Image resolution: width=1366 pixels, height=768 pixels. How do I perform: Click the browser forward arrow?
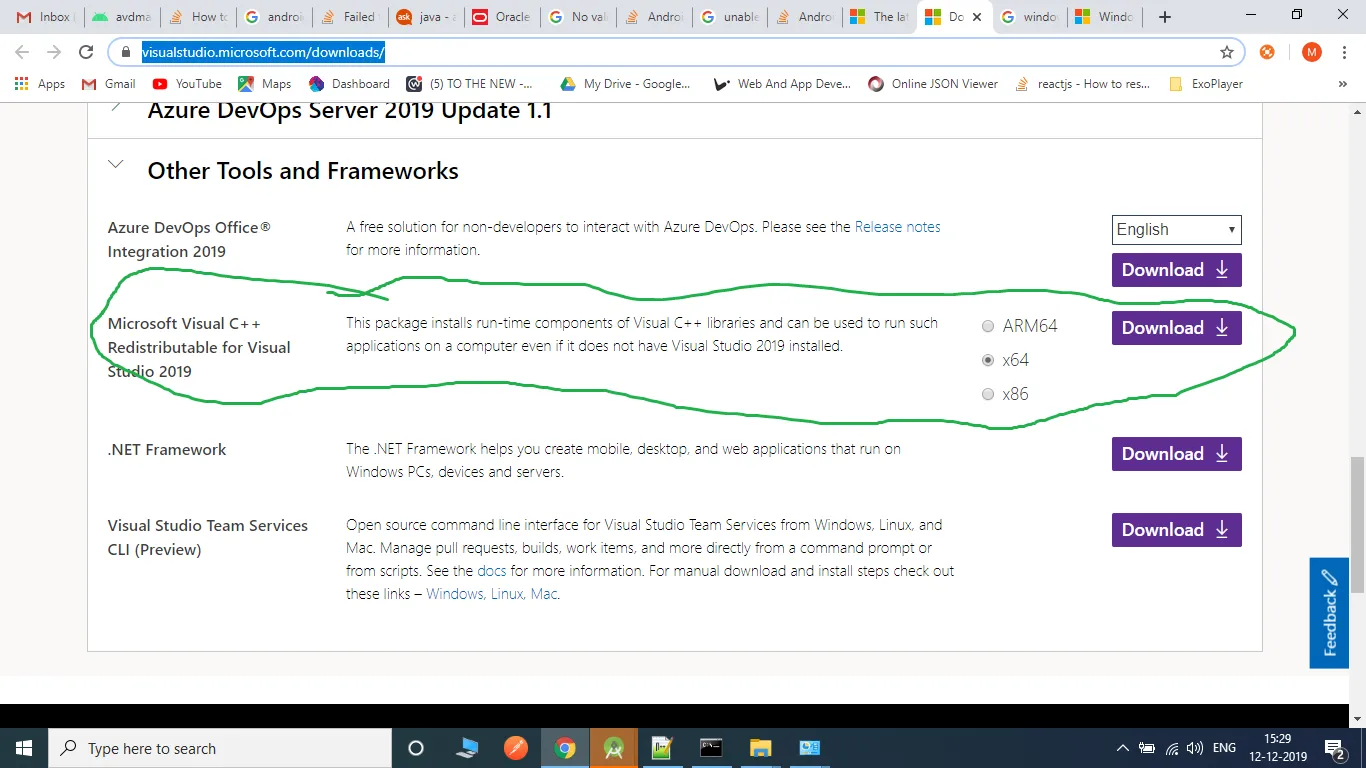tap(54, 52)
